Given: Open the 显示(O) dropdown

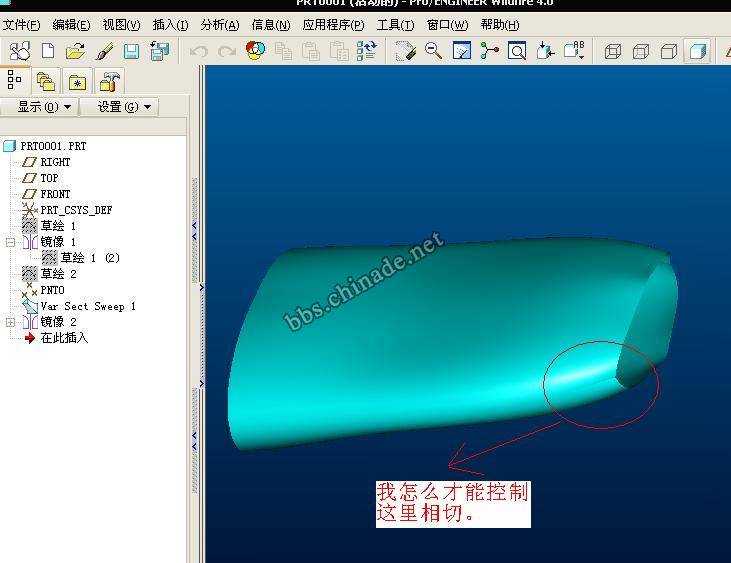Looking at the screenshot, I should pyautogui.click(x=39, y=107).
